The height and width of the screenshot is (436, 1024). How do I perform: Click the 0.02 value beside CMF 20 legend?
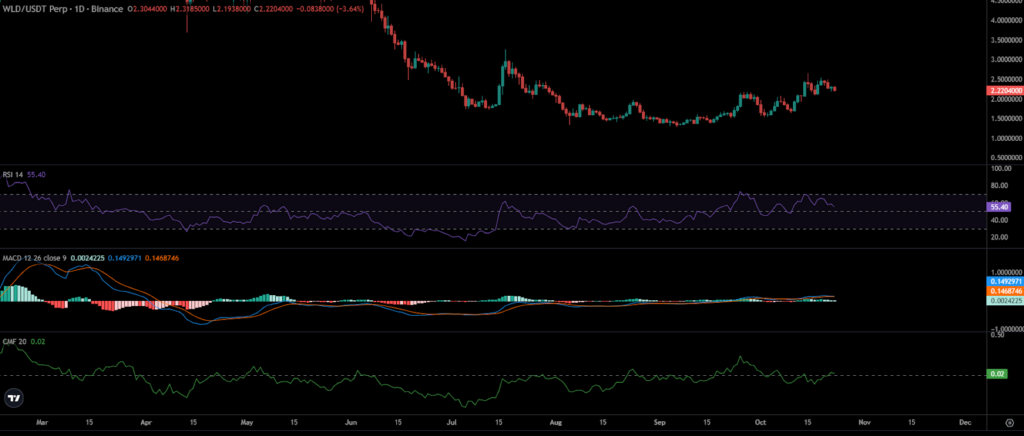click(36, 341)
